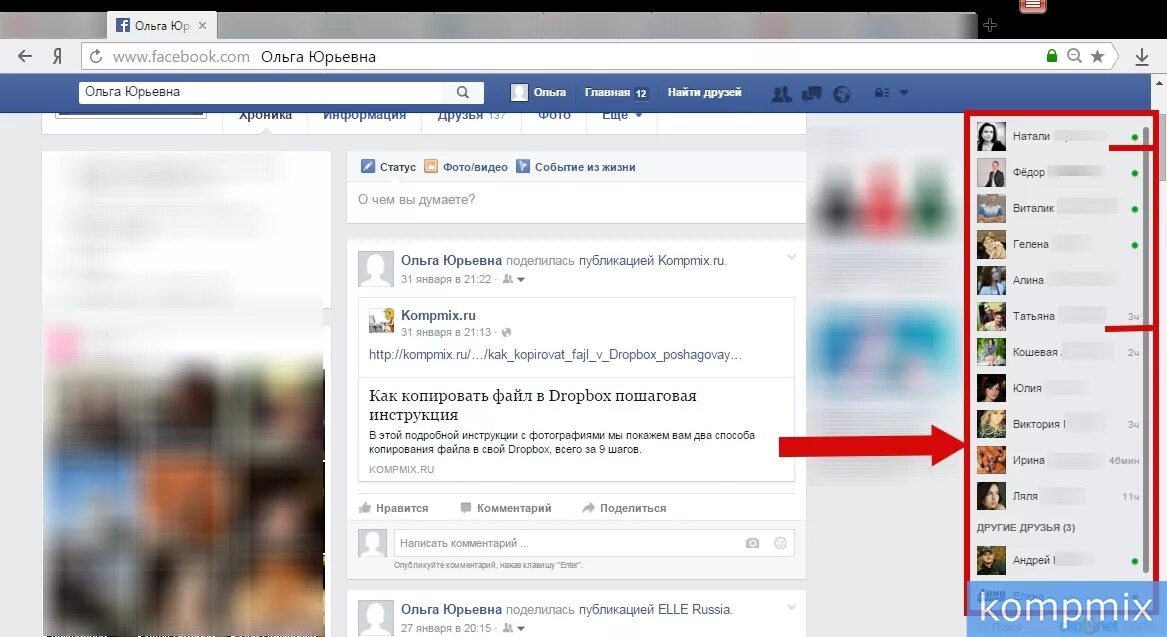This screenshot has width=1167, height=637.
Task: Open the magnifier icon in the address bar
Action: pos(1074,56)
